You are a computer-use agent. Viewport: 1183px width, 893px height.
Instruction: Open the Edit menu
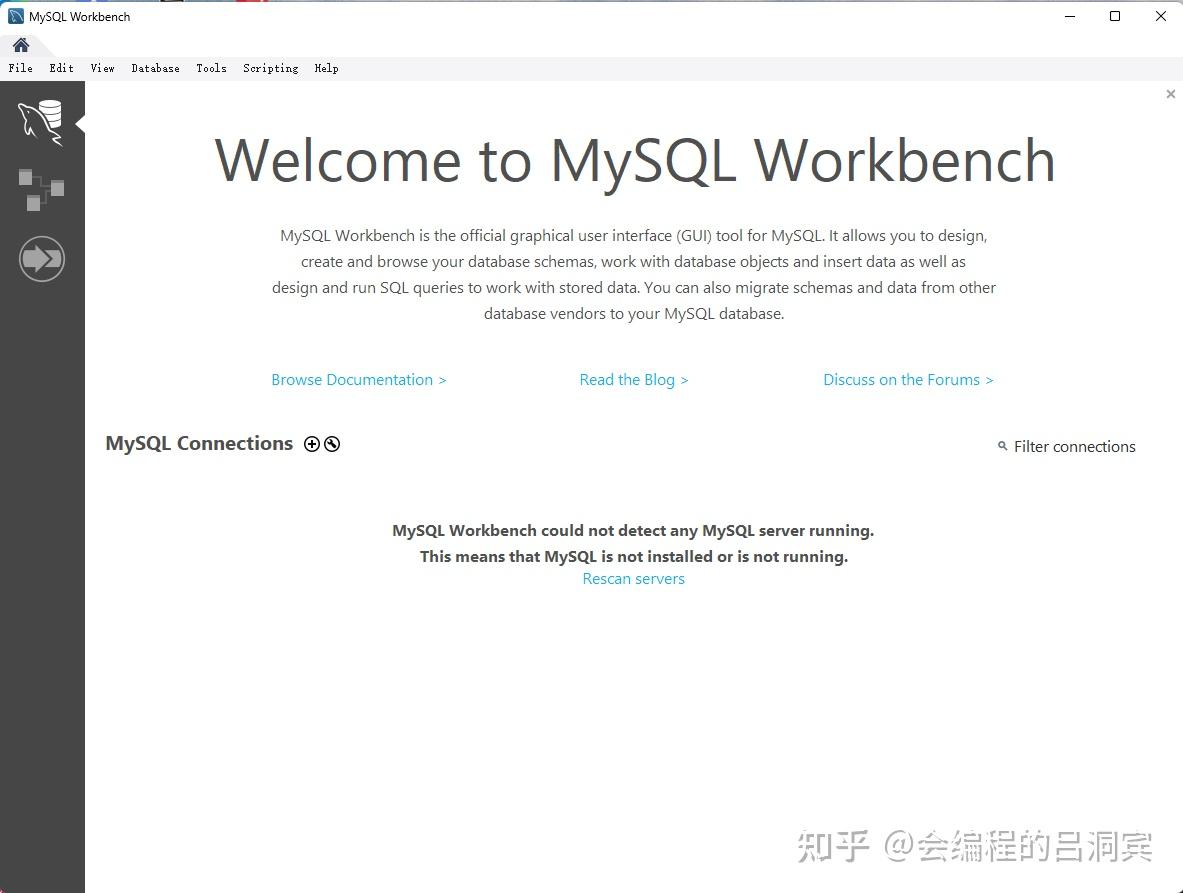tap(61, 68)
